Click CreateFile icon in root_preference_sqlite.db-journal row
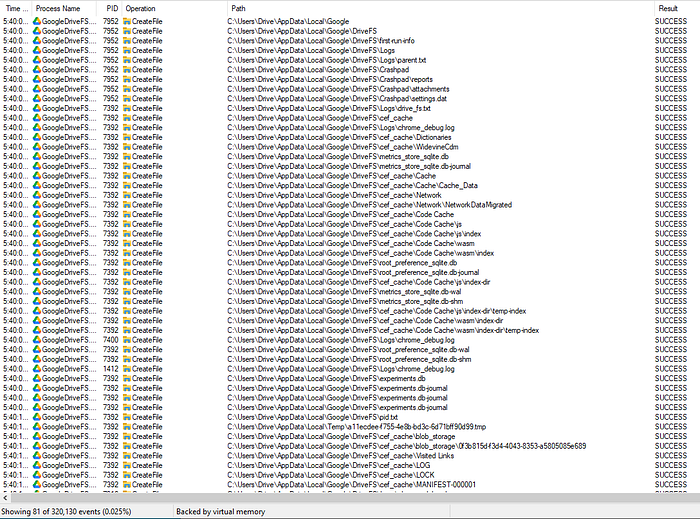The height and width of the screenshot is (519, 700). (x=127, y=272)
